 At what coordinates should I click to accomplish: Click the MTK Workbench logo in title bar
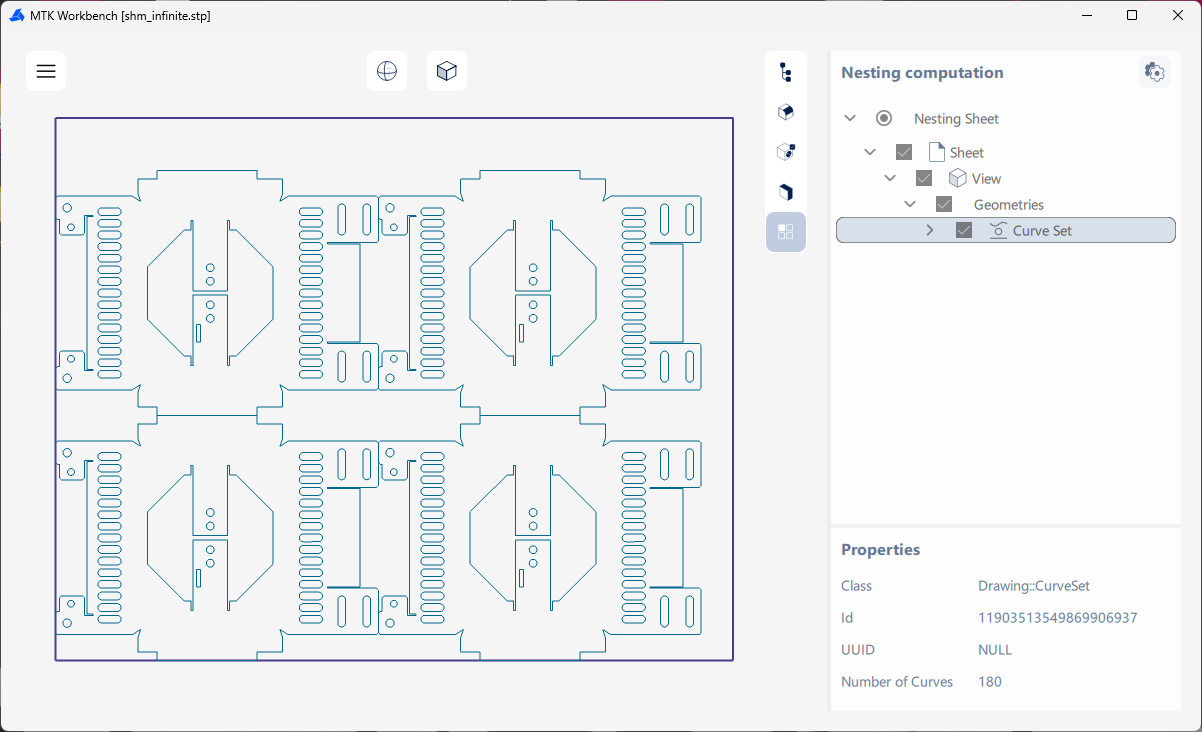coord(16,16)
